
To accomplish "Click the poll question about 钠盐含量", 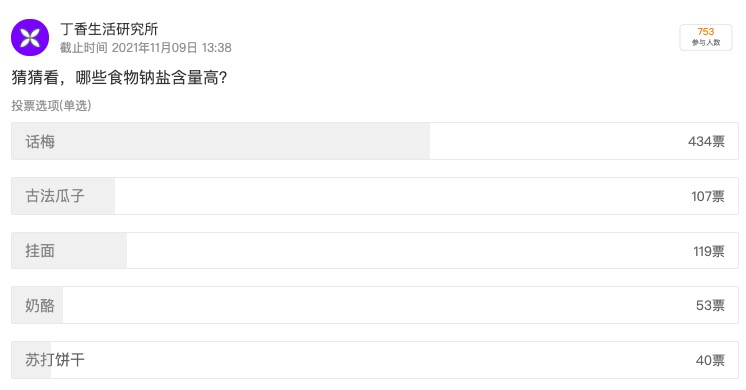I will pos(119,78).
